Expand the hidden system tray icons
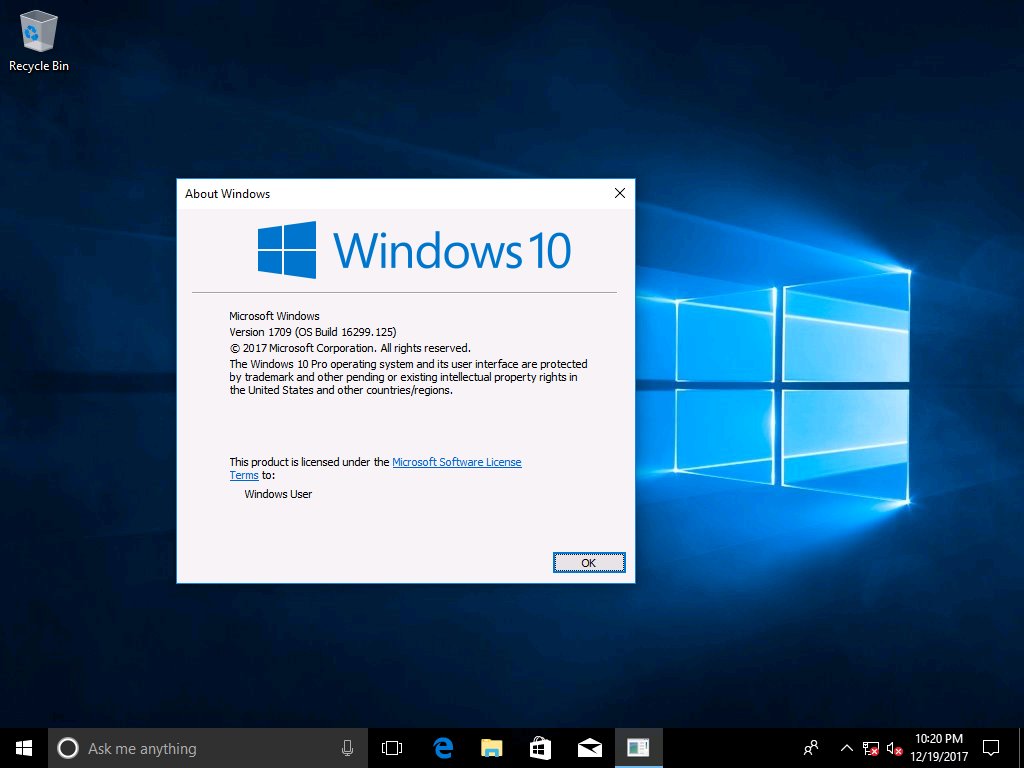This screenshot has height=768, width=1024. point(846,748)
